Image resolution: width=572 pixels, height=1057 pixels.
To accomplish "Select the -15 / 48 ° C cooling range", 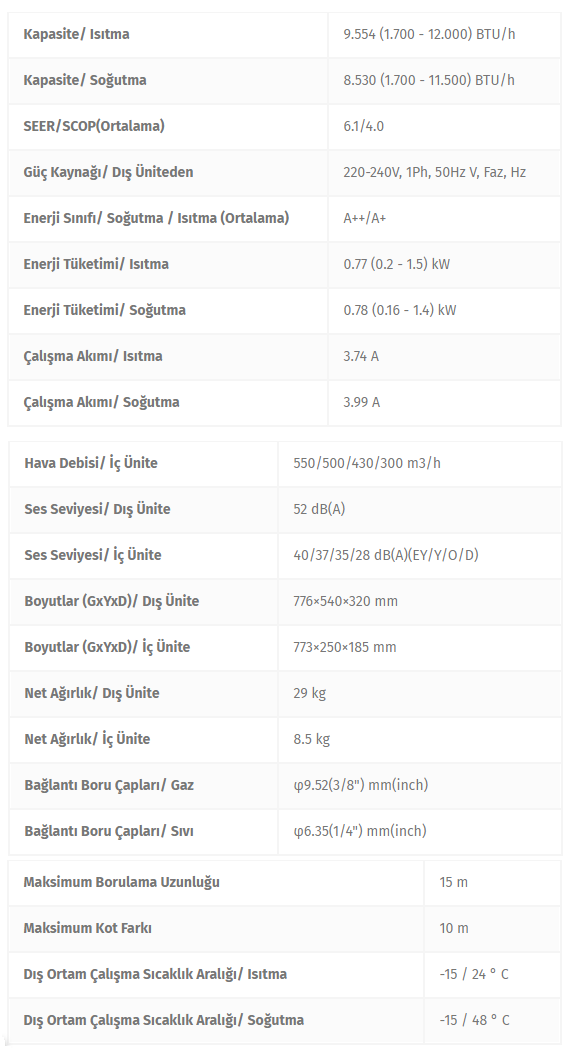I will tap(474, 1020).
